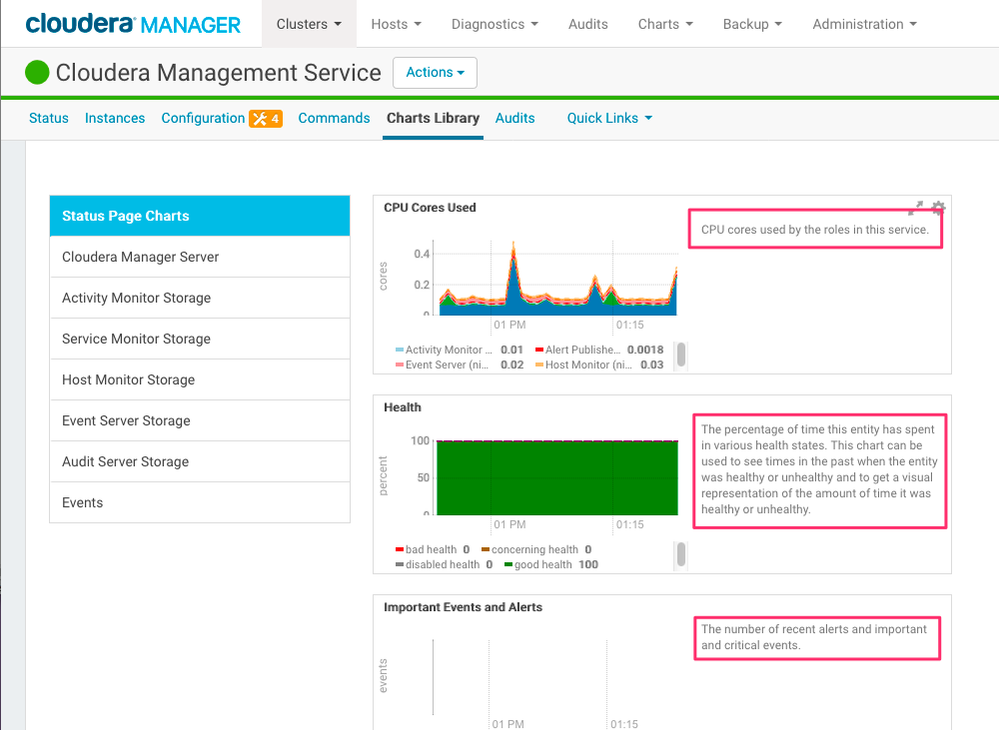Open the Administration menu
The height and width of the screenshot is (730, 999).
tap(864, 24)
